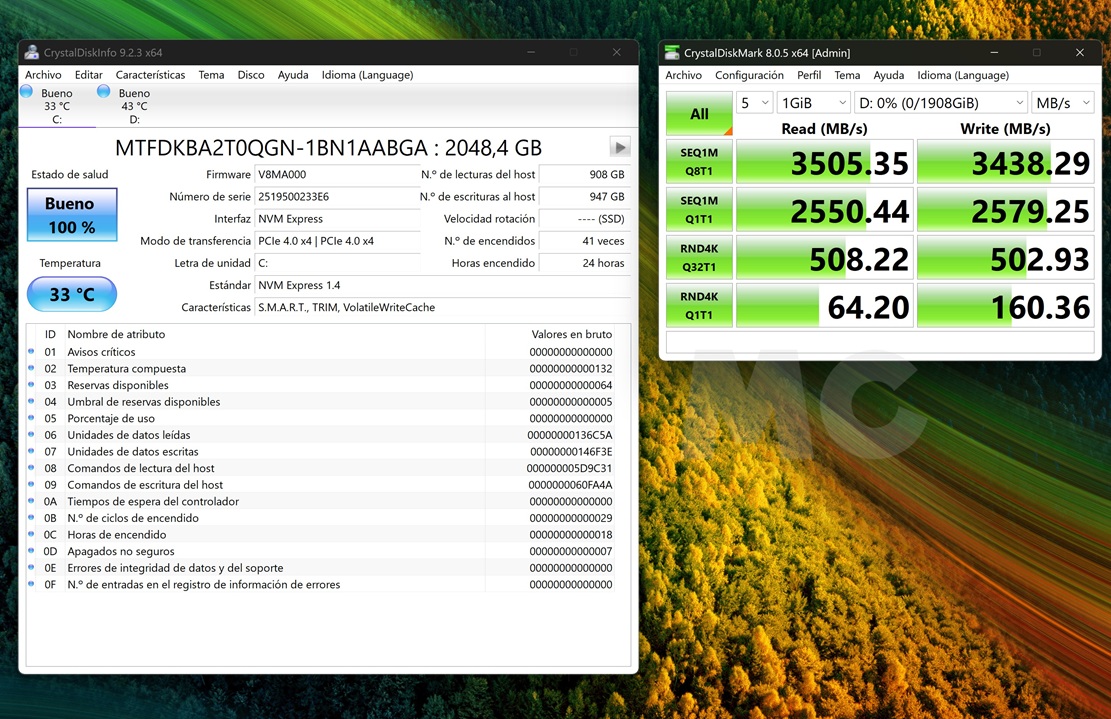The image size is (1111, 719).
Task: Run all benchmarks with All button
Action: tap(699, 114)
